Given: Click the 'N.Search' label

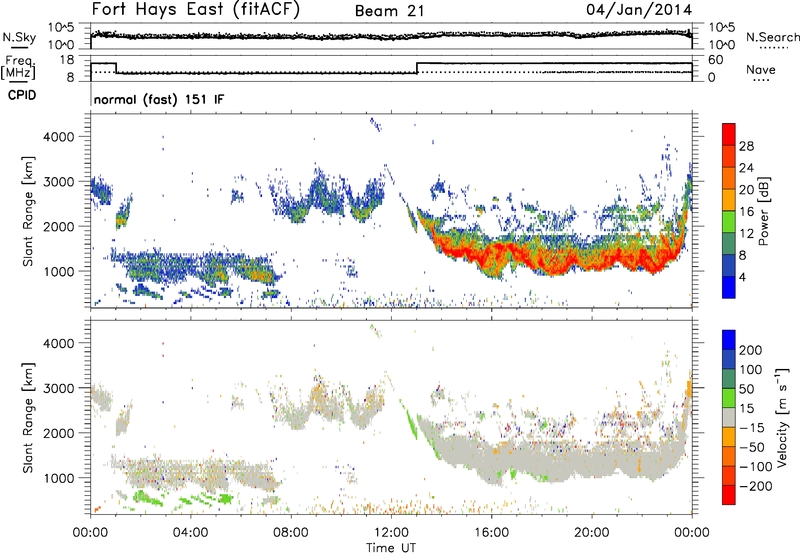Looking at the screenshot, I should point(772,37).
